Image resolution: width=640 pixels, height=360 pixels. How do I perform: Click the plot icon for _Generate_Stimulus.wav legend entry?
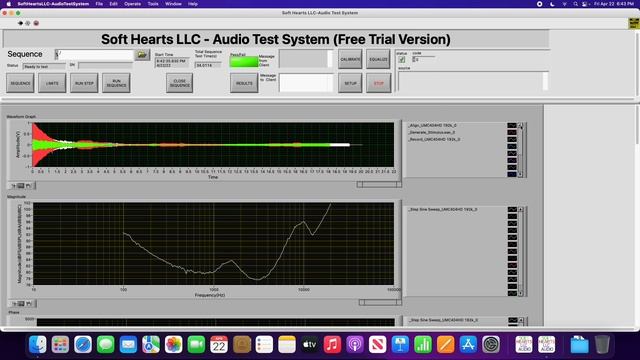tap(512, 132)
